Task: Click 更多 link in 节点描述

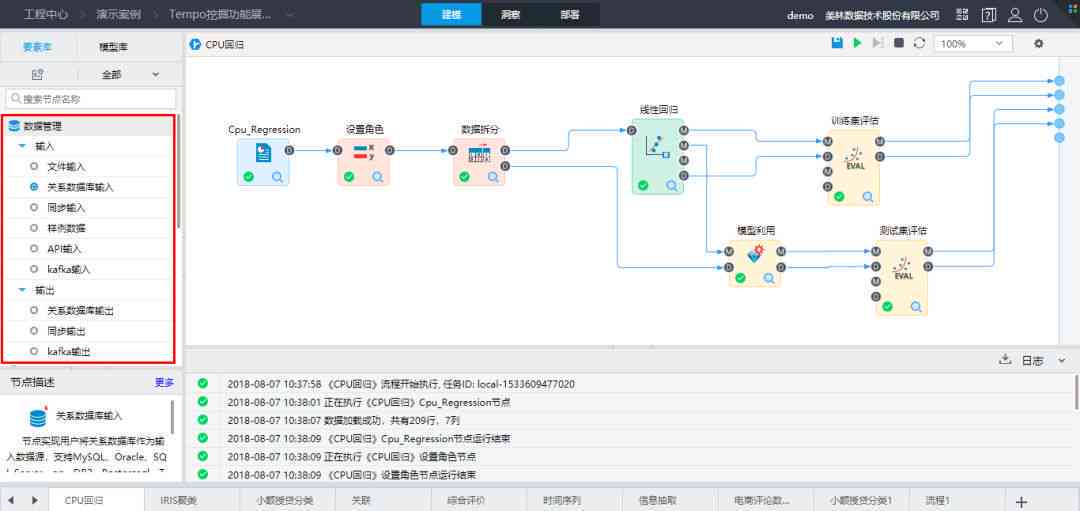Action: coord(164,382)
